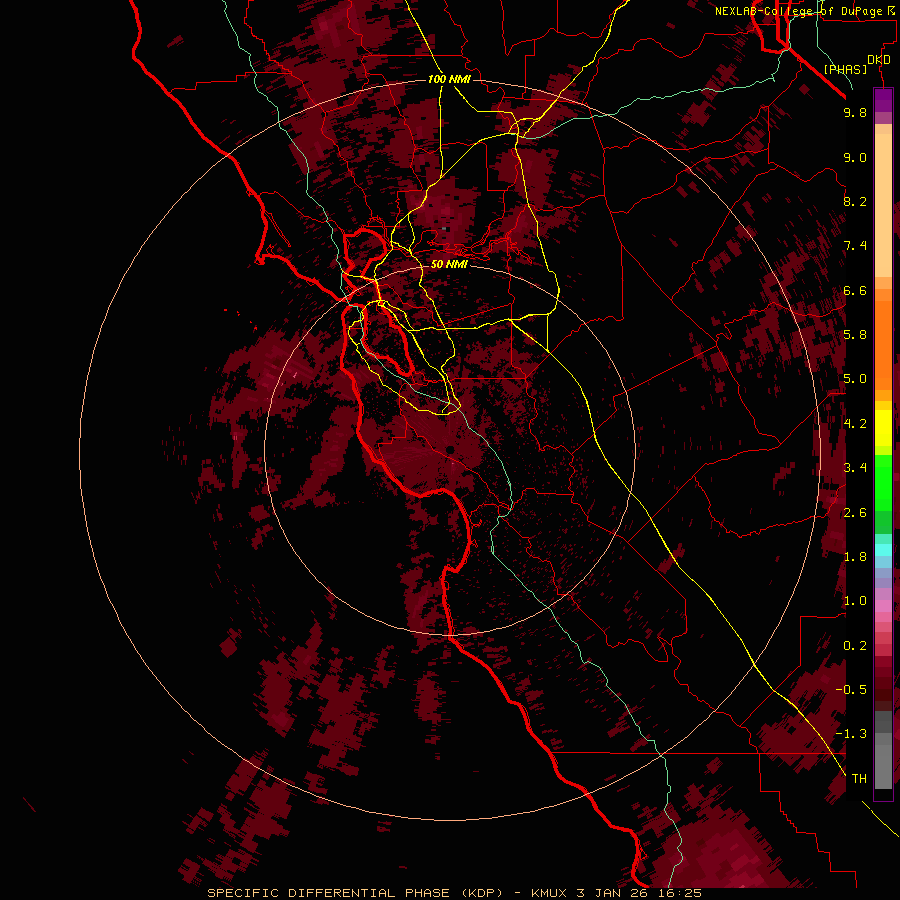This screenshot has height=900, width=900.
Task: Pick the light peach segment of the color bar
Action: pos(883,205)
